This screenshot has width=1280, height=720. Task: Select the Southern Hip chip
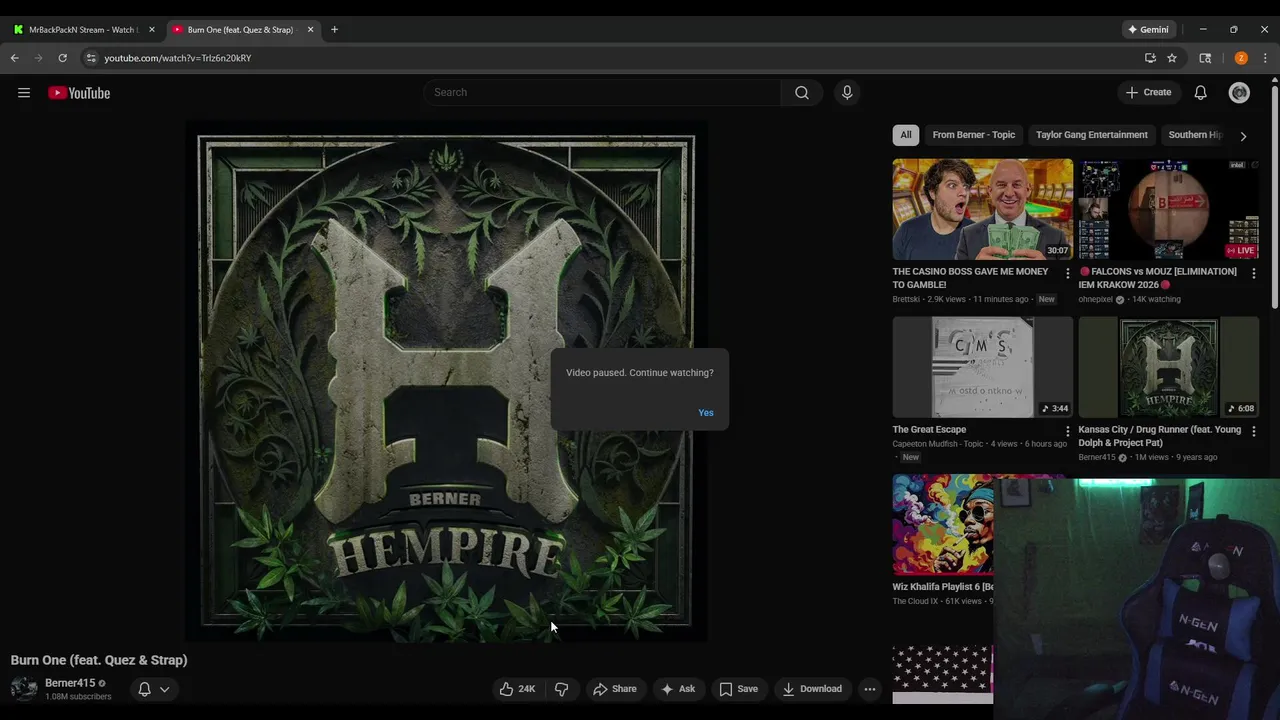[x=1194, y=135]
